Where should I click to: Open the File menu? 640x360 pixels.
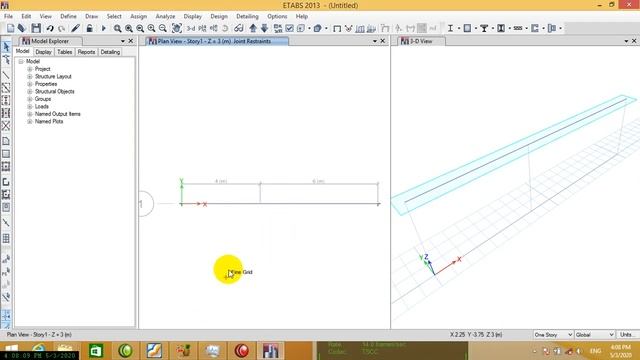point(8,16)
